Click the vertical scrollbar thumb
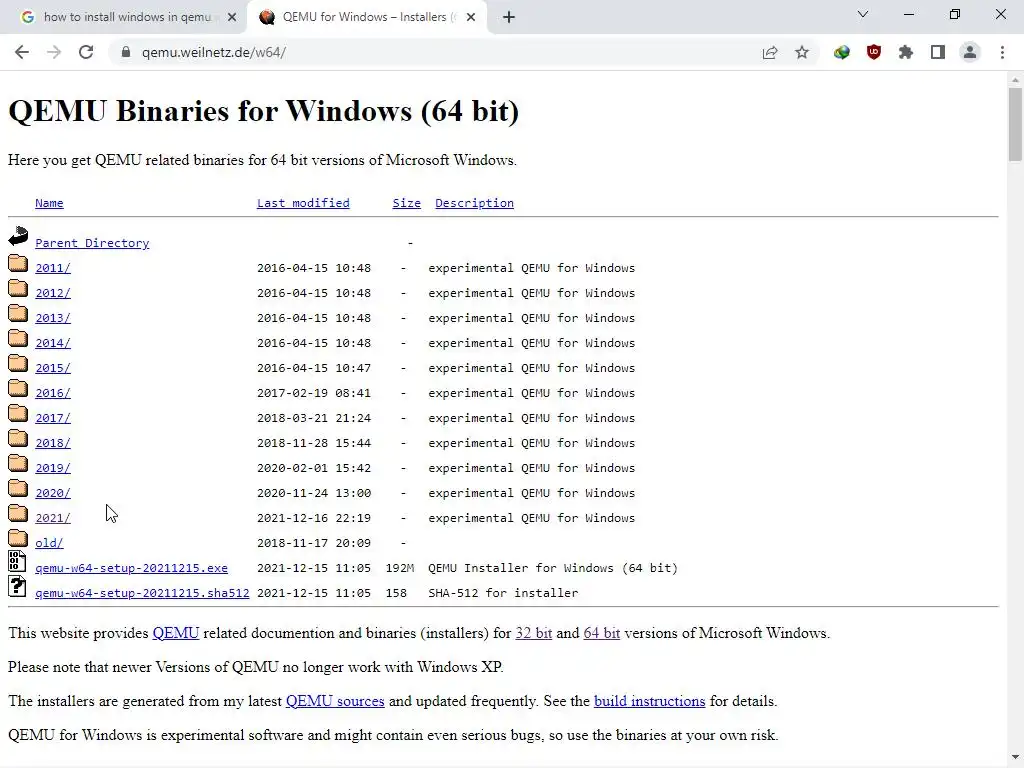 point(1015,124)
